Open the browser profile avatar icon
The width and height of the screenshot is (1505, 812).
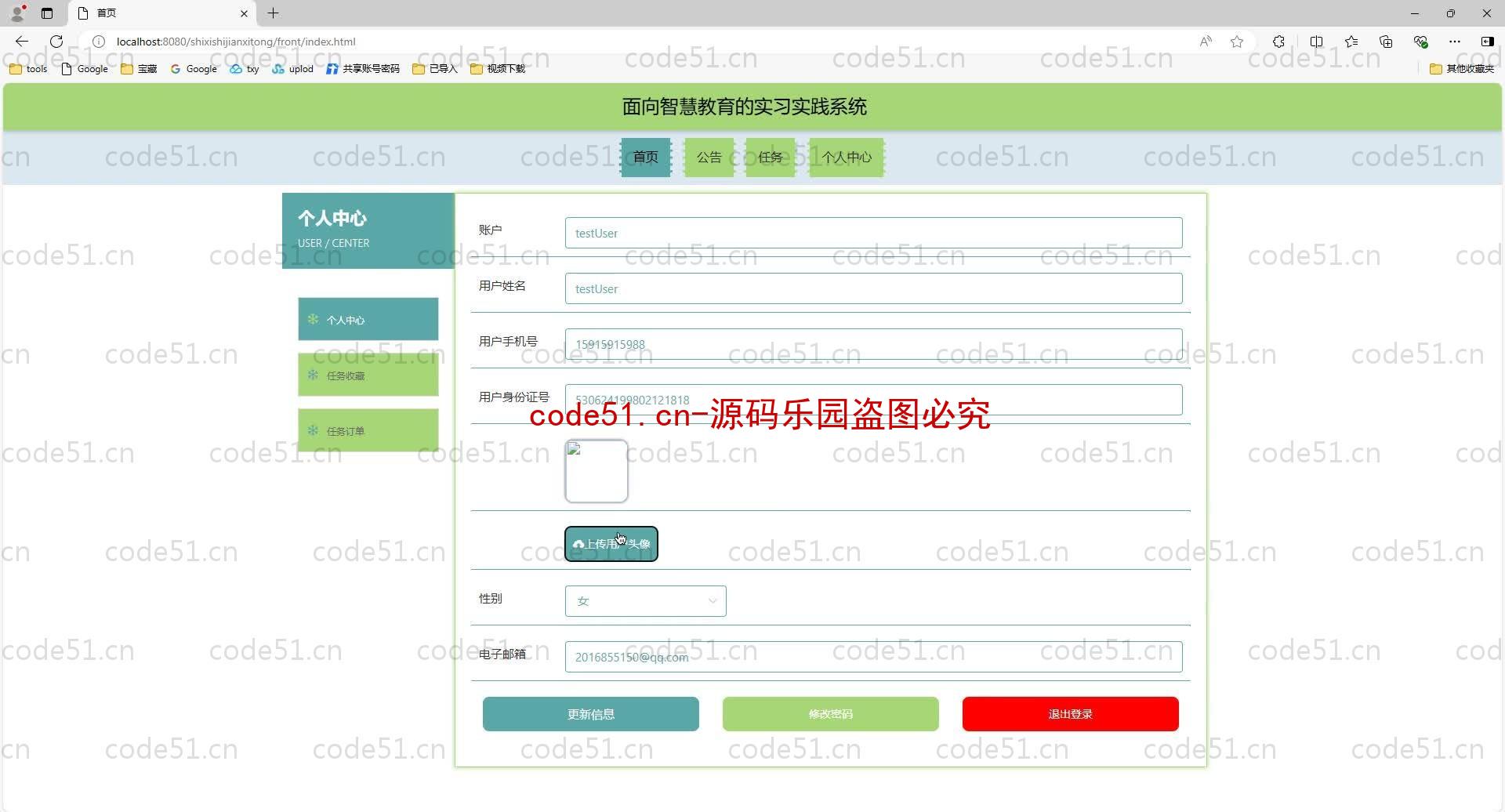(17, 13)
